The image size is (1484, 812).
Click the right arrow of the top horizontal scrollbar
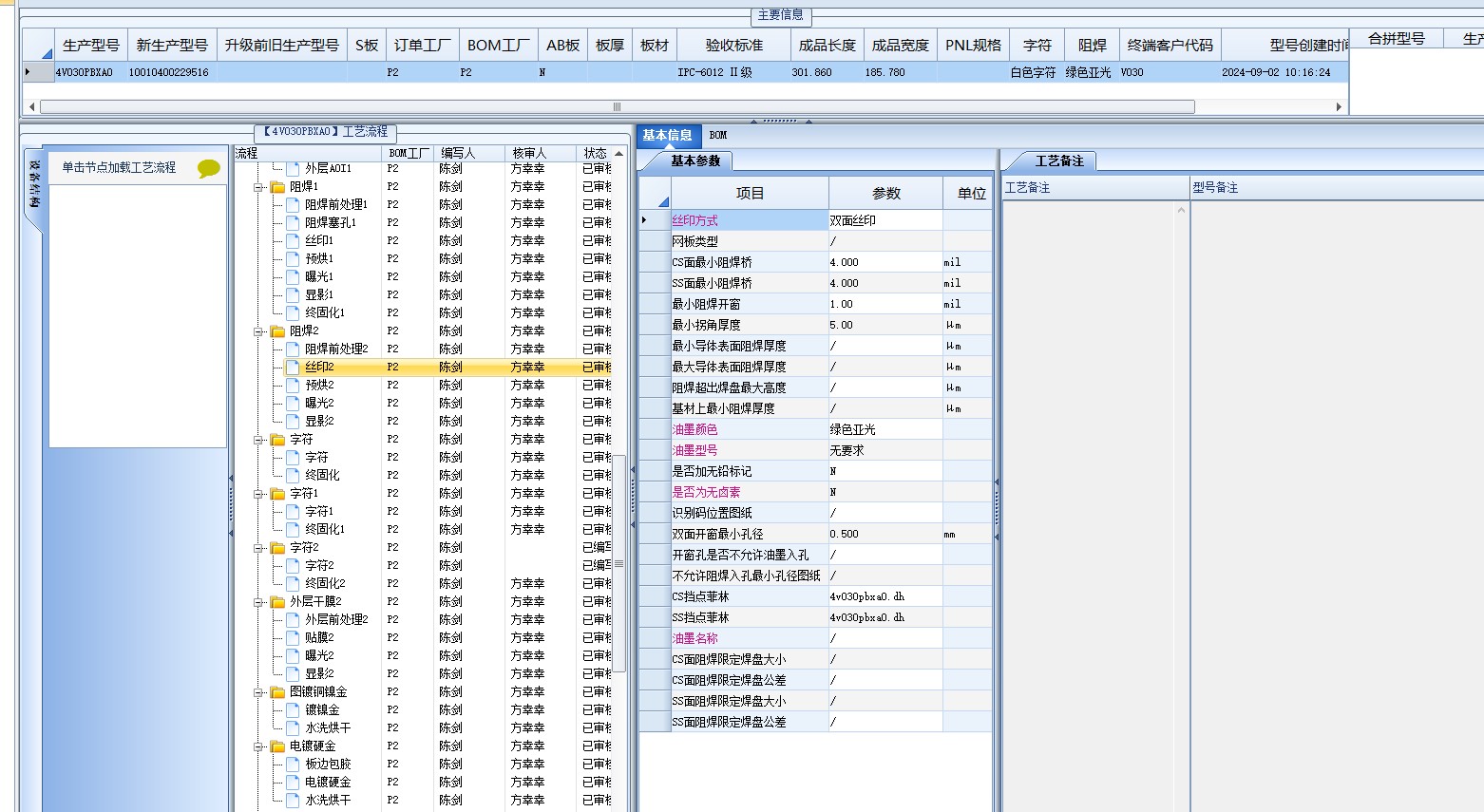[1339, 106]
